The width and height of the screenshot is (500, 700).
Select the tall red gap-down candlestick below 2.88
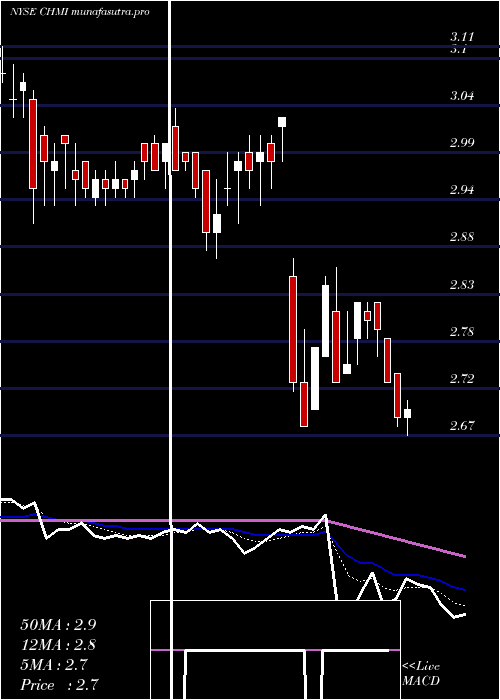point(293,329)
